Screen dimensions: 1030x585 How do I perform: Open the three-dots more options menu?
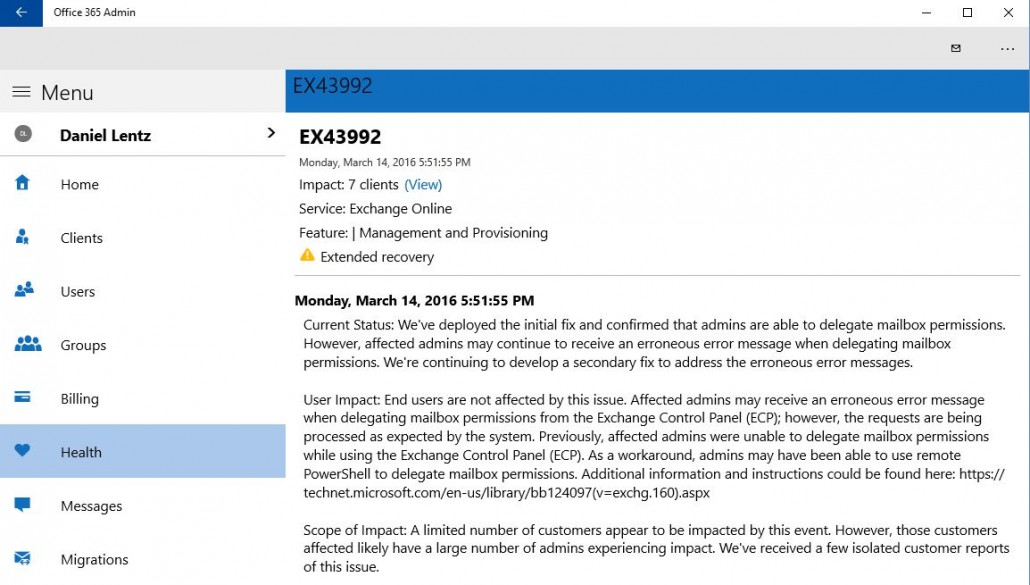[x=1007, y=48]
